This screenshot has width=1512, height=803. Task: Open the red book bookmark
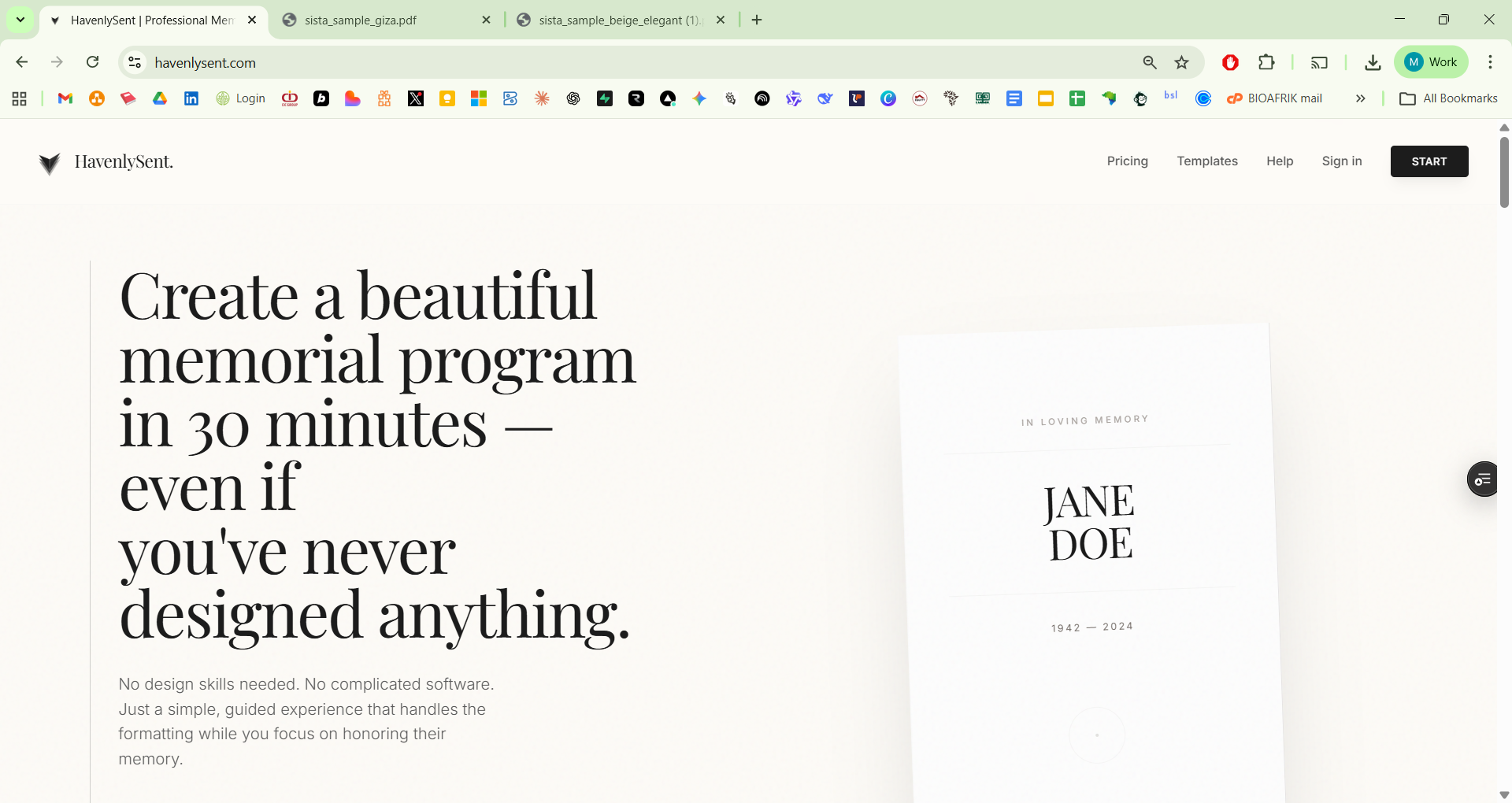[128, 98]
